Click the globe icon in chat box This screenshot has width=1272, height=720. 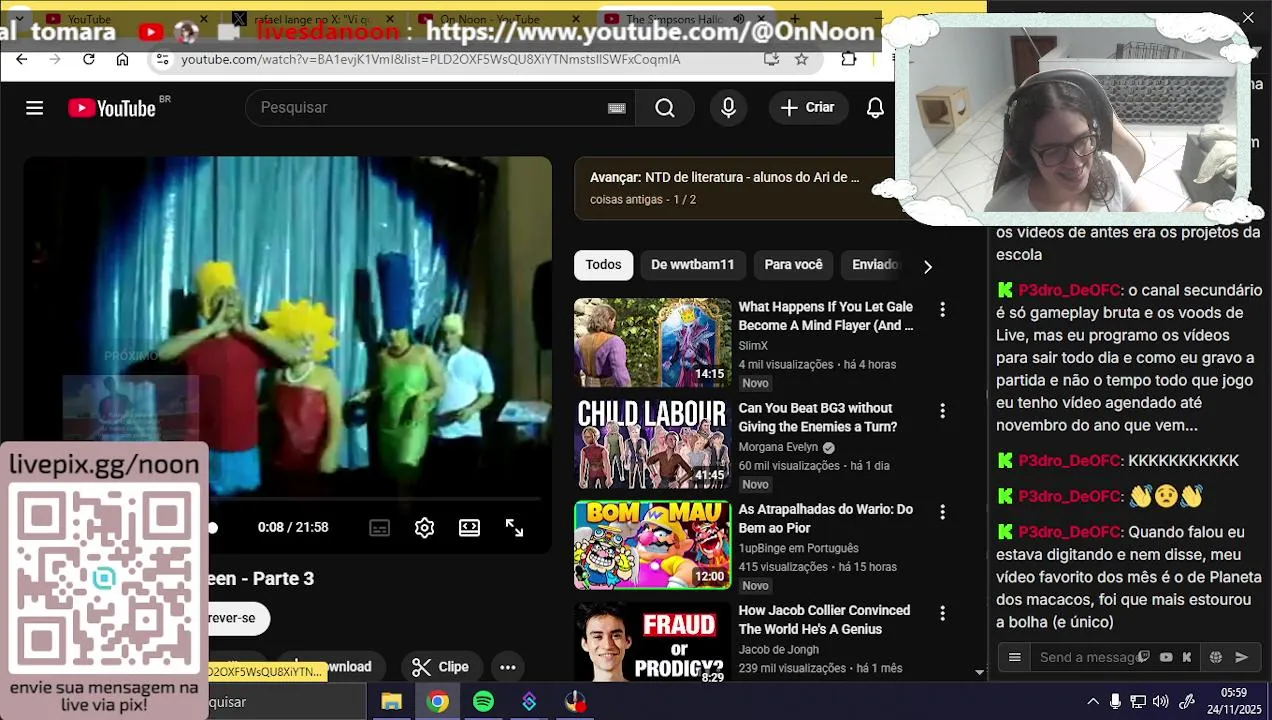coord(1216,657)
